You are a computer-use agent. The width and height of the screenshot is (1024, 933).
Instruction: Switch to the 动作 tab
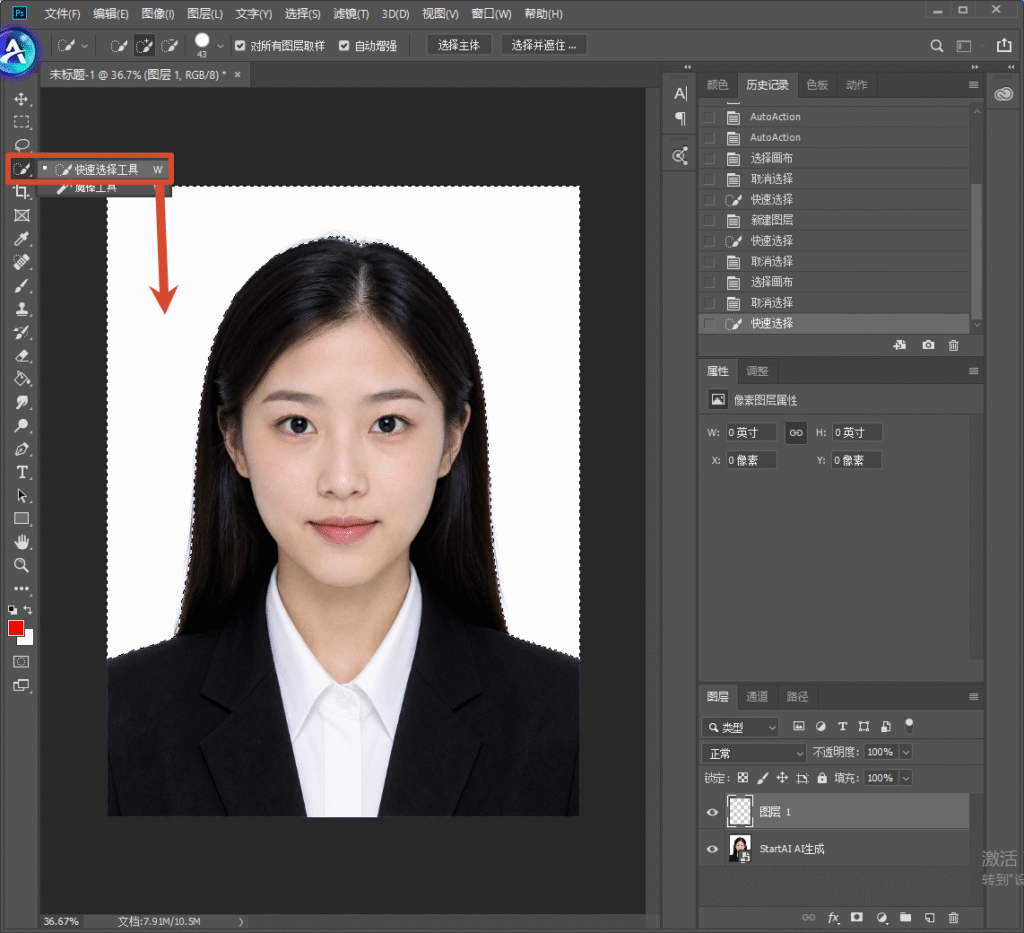coord(856,85)
